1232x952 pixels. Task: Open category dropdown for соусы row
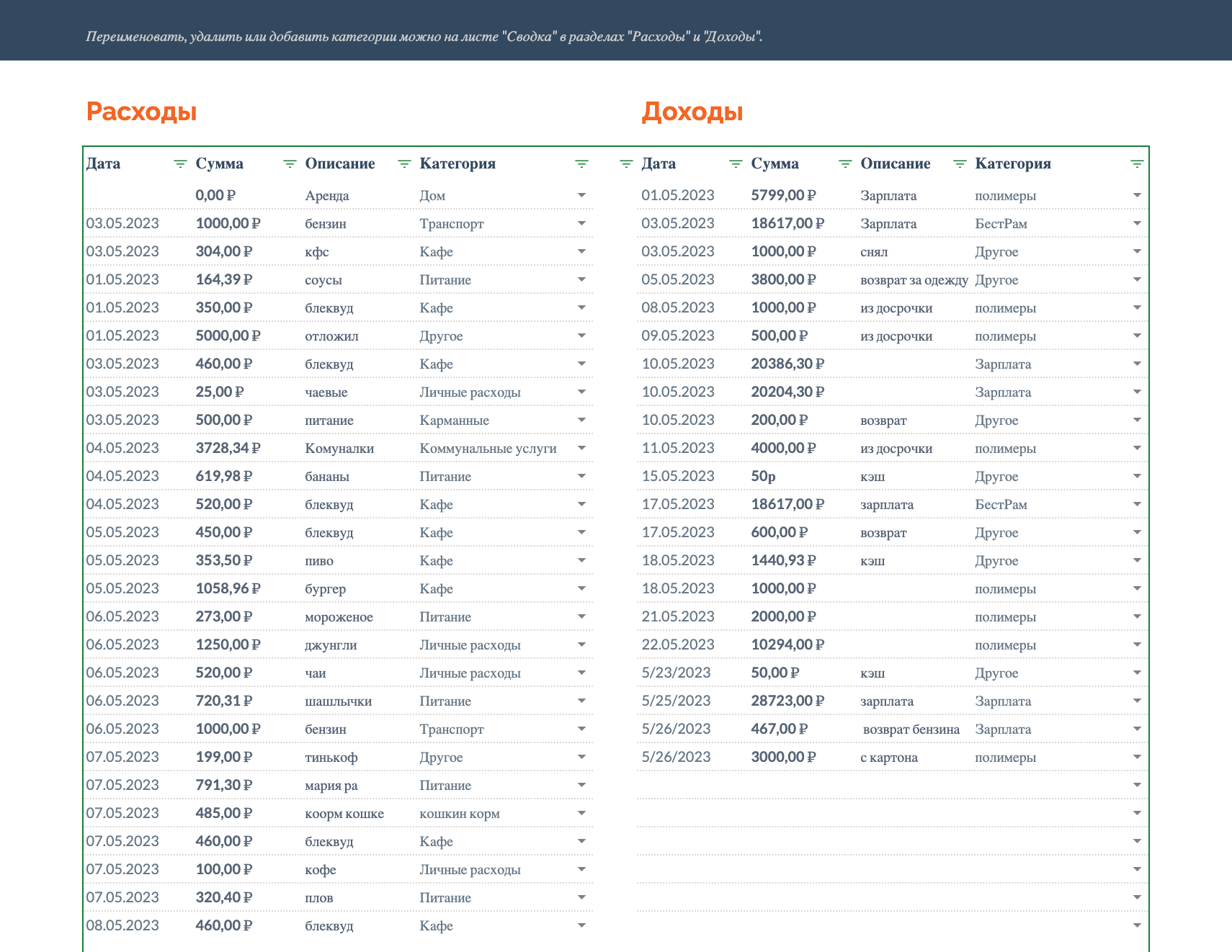(x=581, y=279)
